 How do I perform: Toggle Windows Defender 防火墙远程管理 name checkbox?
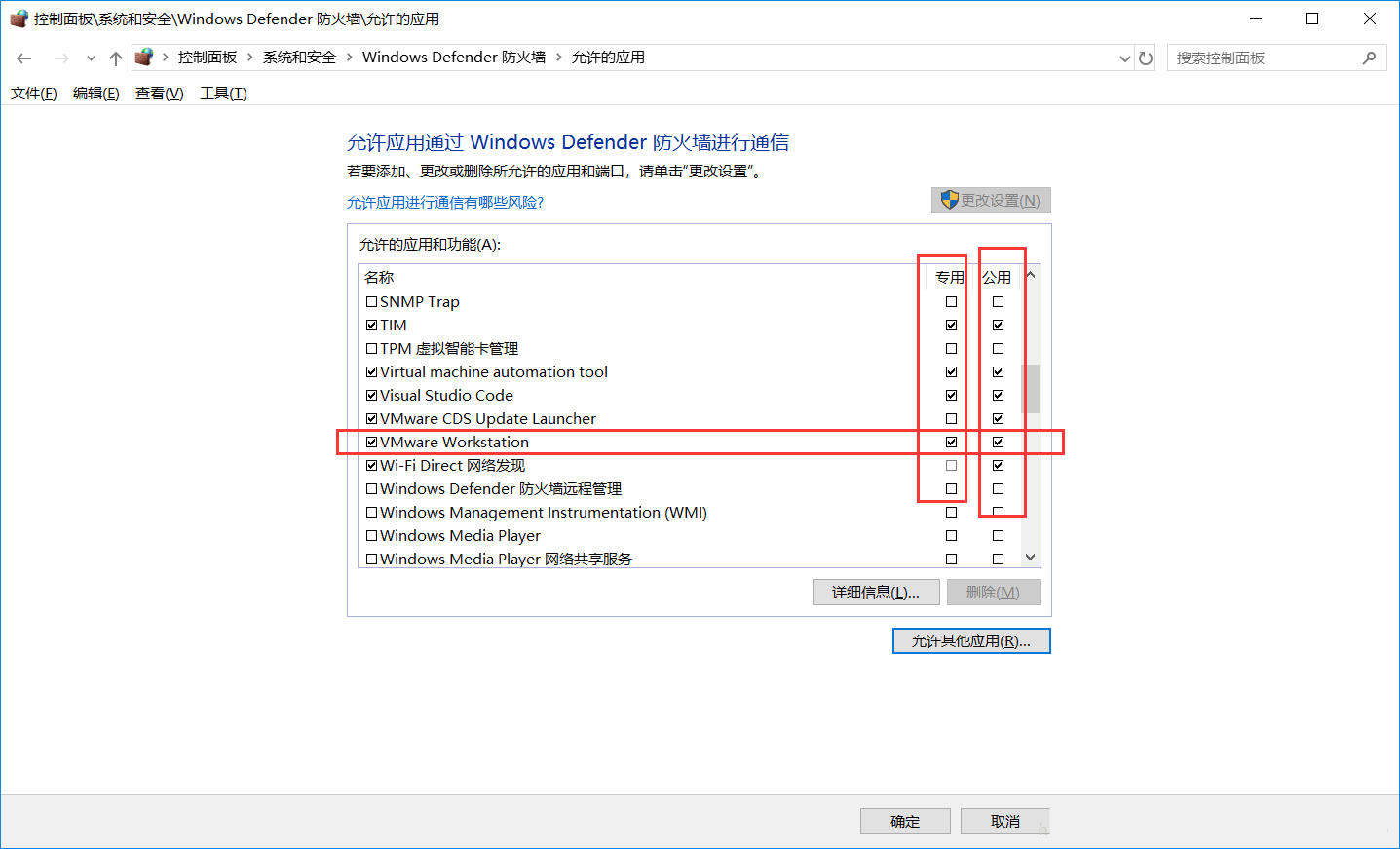pyautogui.click(x=371, y=489)
